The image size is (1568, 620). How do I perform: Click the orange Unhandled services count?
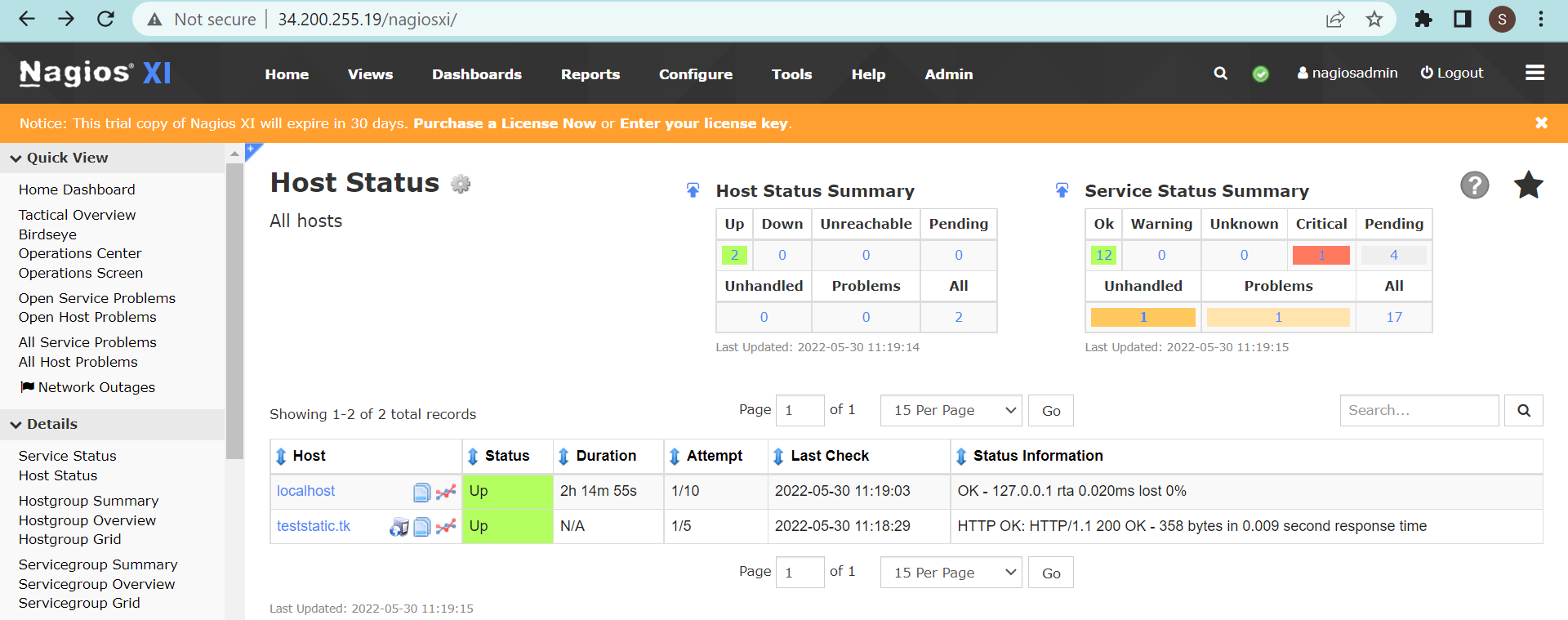(x=1143, y=317)
